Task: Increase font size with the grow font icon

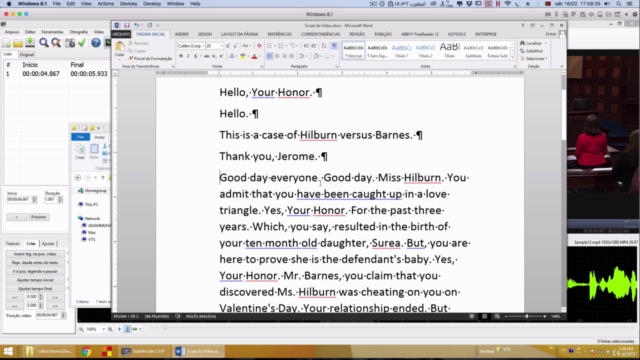Action: point(228,46)
